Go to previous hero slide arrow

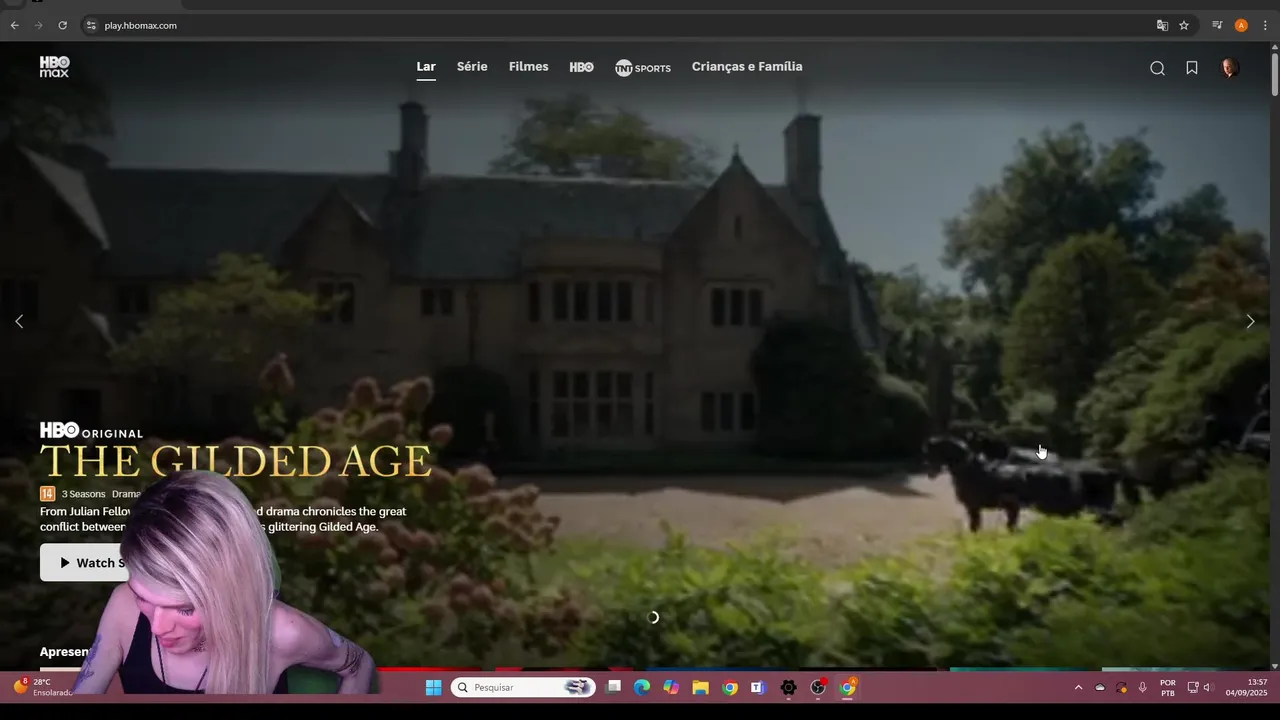(x=19, y=321)
